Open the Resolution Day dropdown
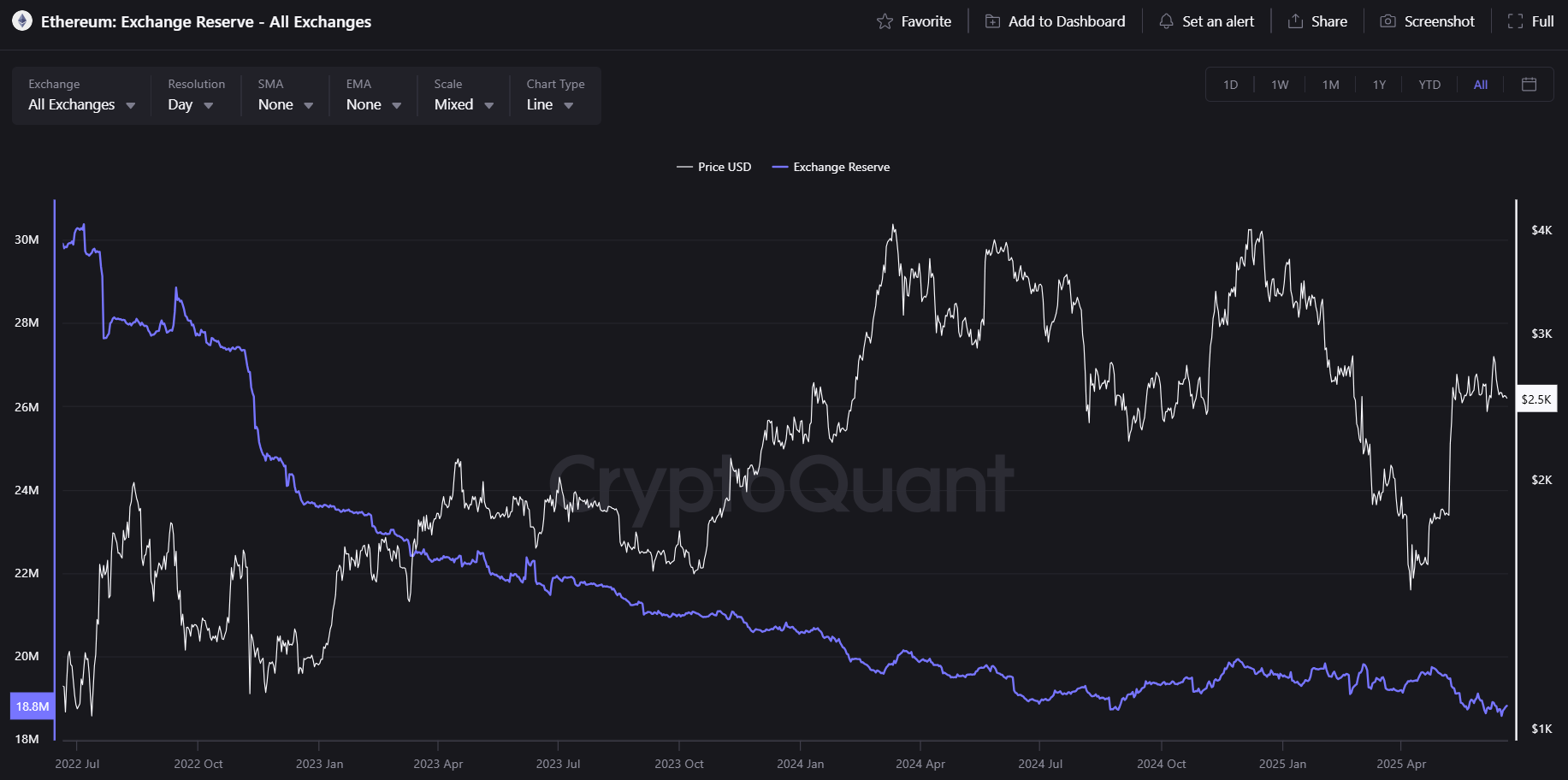This screenshot has width=1568, height=780. (190, 104)
